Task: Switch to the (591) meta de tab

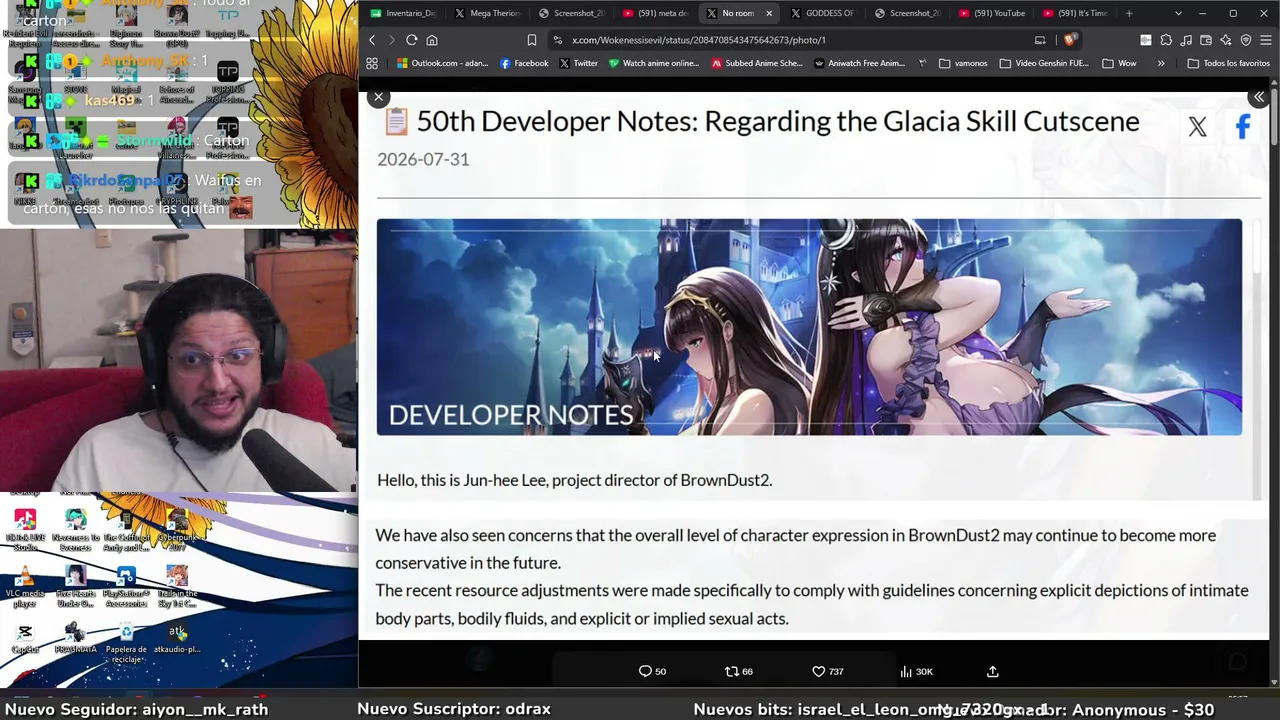Action: [655, 13]
